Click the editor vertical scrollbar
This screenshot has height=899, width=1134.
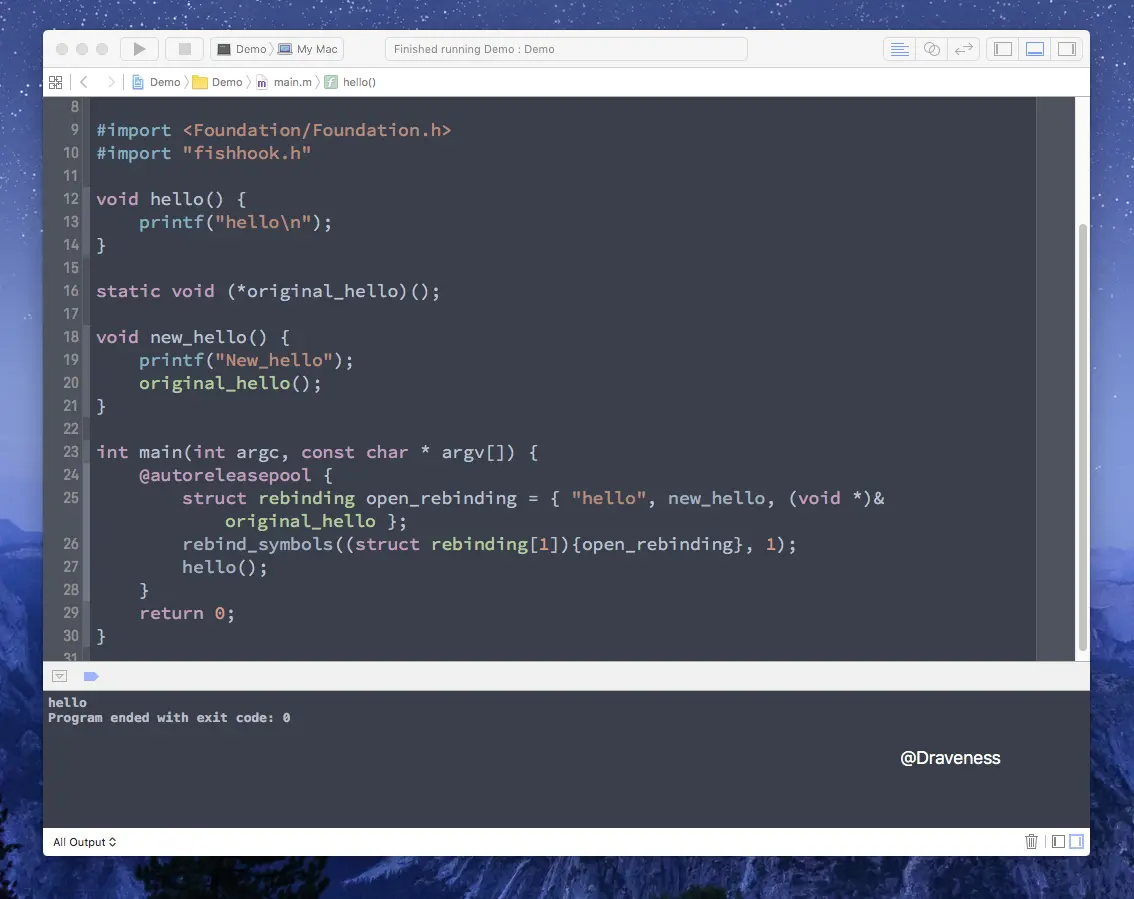(1083, 438)
